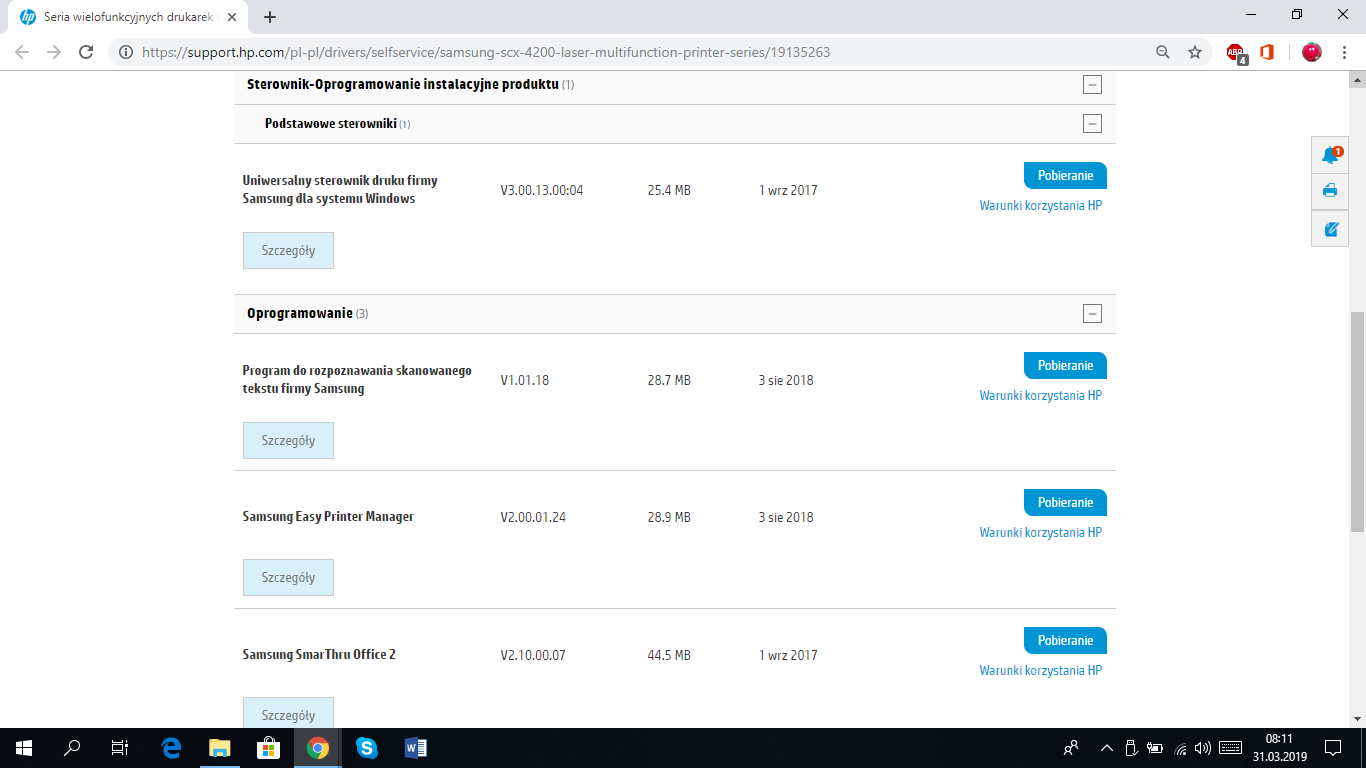Open a new browser tab
1366x768 pixels.
click(x=270, y=17)
